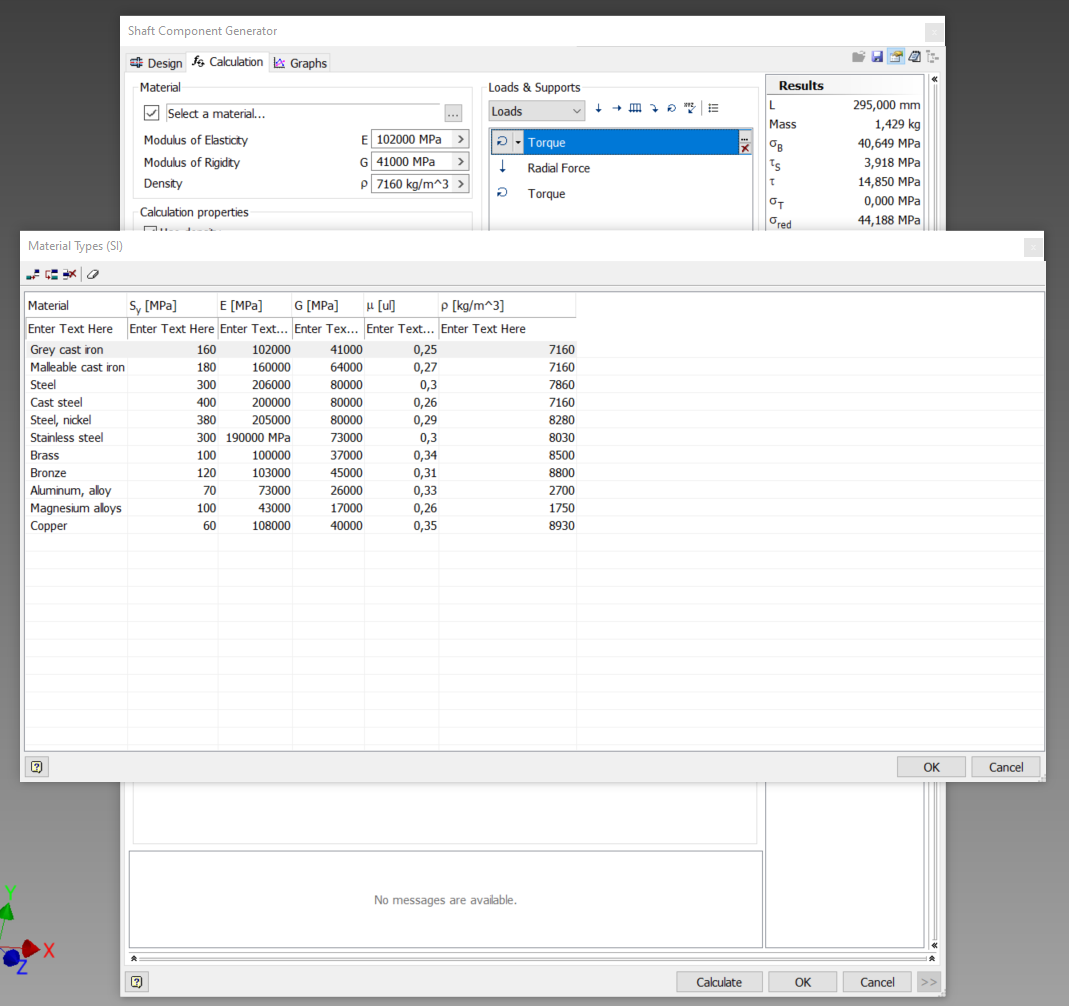
Task: Sort by the Material column header
Action: click(76, 305)
